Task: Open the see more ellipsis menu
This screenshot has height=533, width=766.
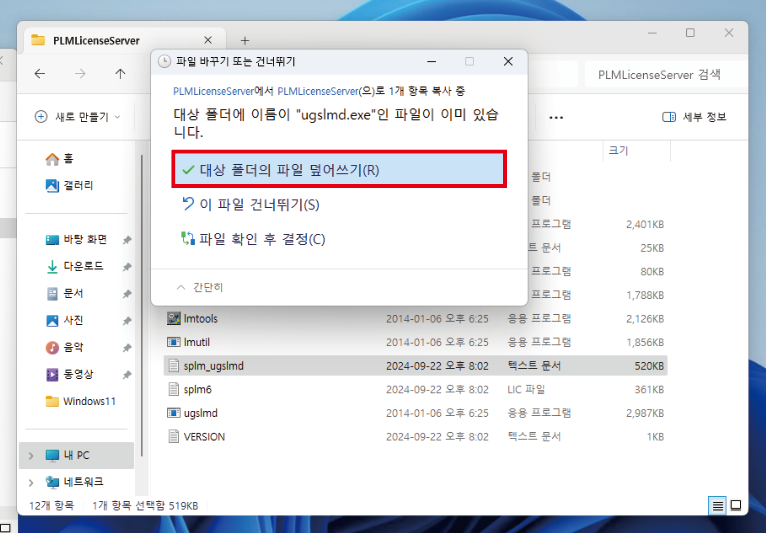Action: coord(556,117)
